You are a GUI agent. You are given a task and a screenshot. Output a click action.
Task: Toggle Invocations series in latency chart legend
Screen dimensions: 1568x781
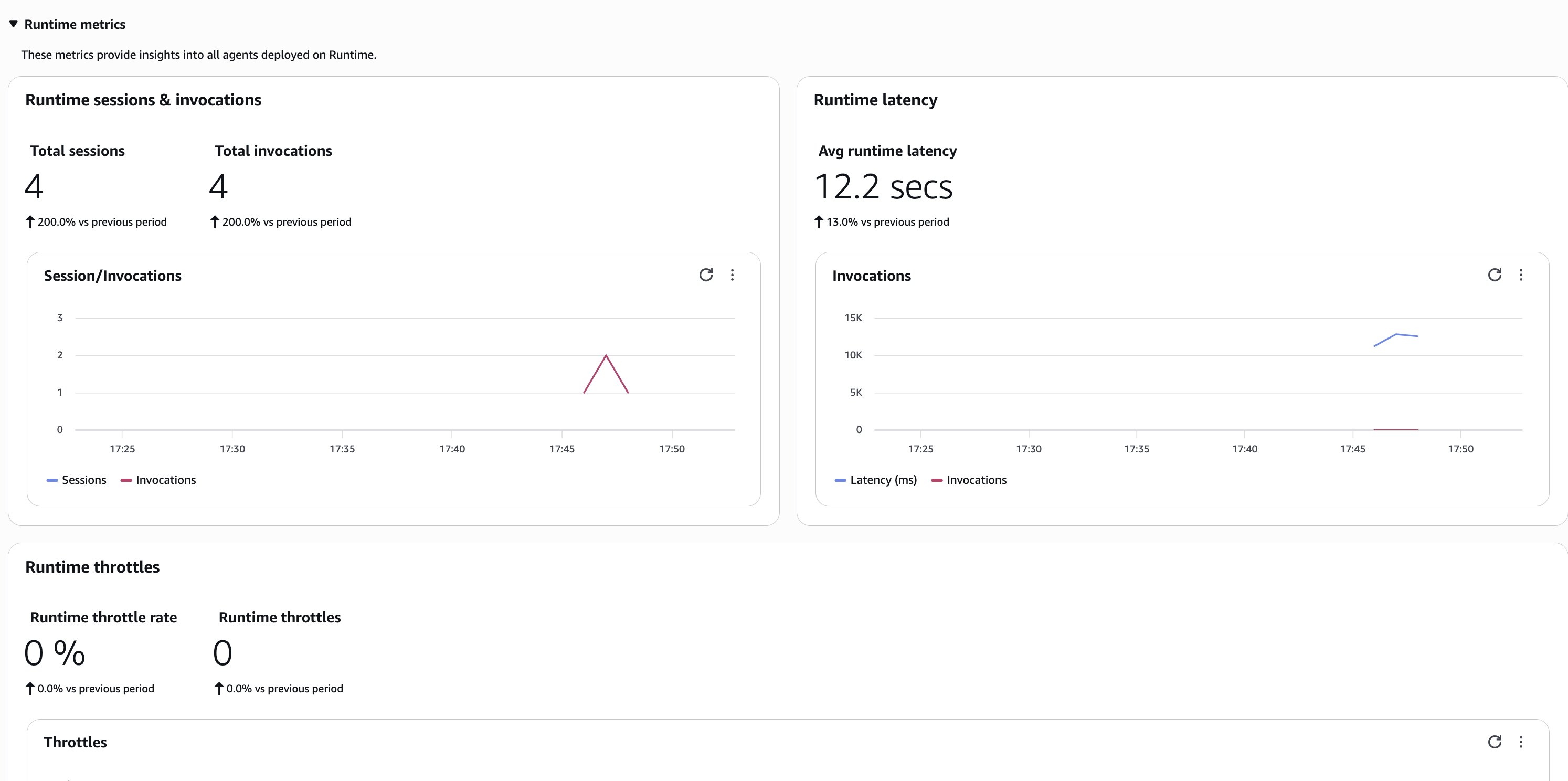pyautogui.click(x=976, y=480)
